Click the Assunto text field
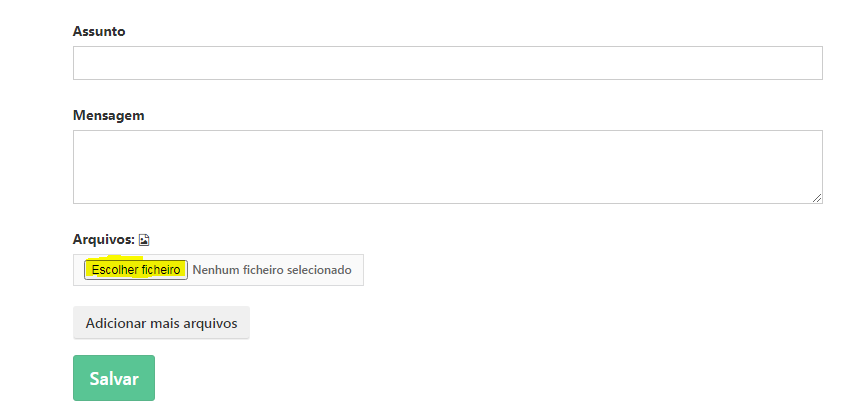Viewport: 854px width, 411px height. [x=447, y=63]
